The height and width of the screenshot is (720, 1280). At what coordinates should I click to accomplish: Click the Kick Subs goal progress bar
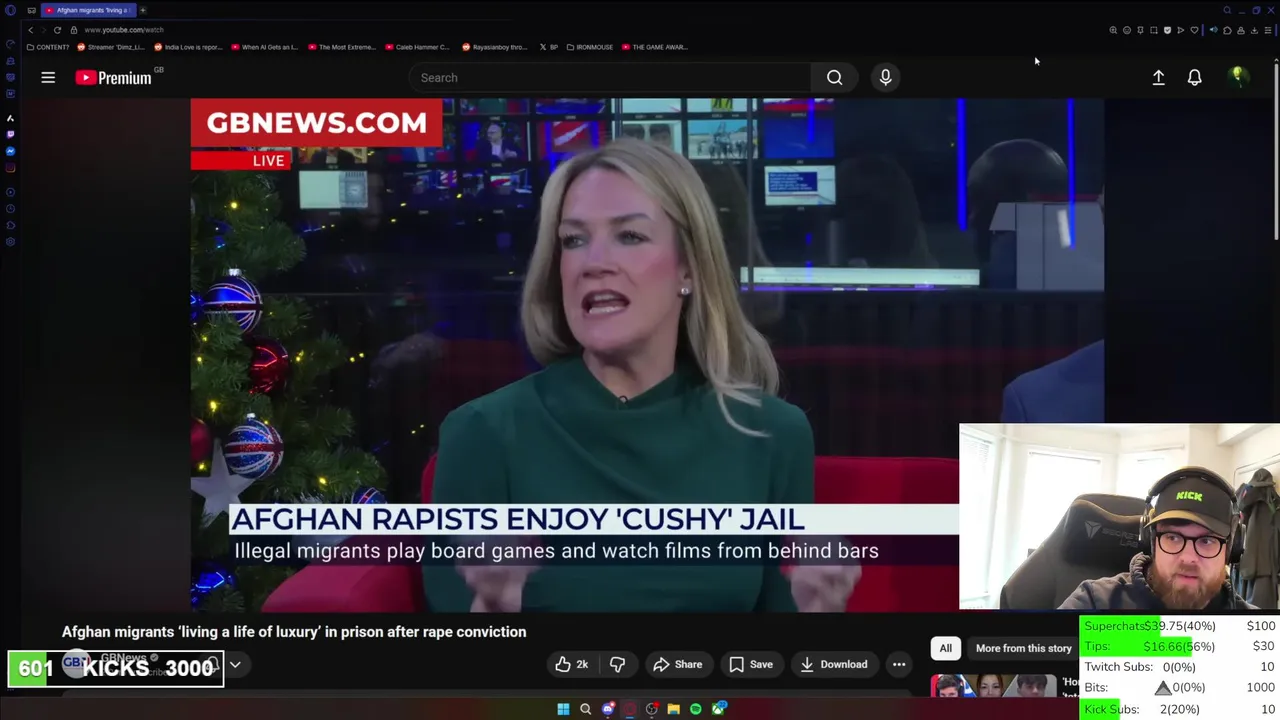(1179, 709)
